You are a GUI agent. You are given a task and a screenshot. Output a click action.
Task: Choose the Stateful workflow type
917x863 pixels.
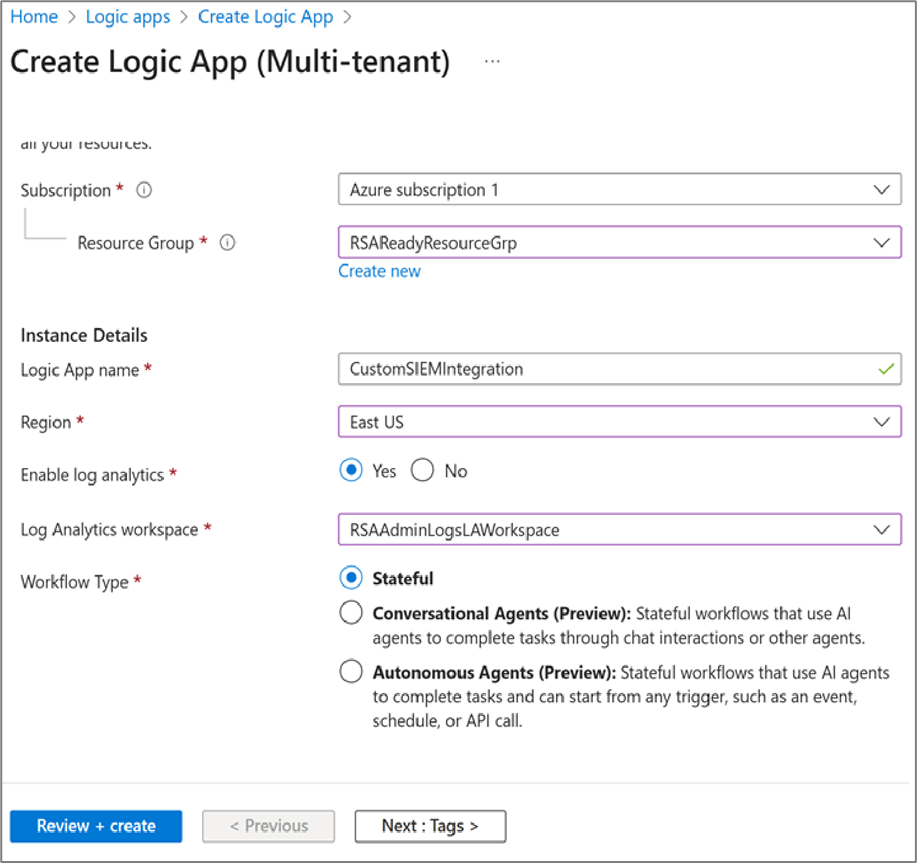(x=351, y=578)
